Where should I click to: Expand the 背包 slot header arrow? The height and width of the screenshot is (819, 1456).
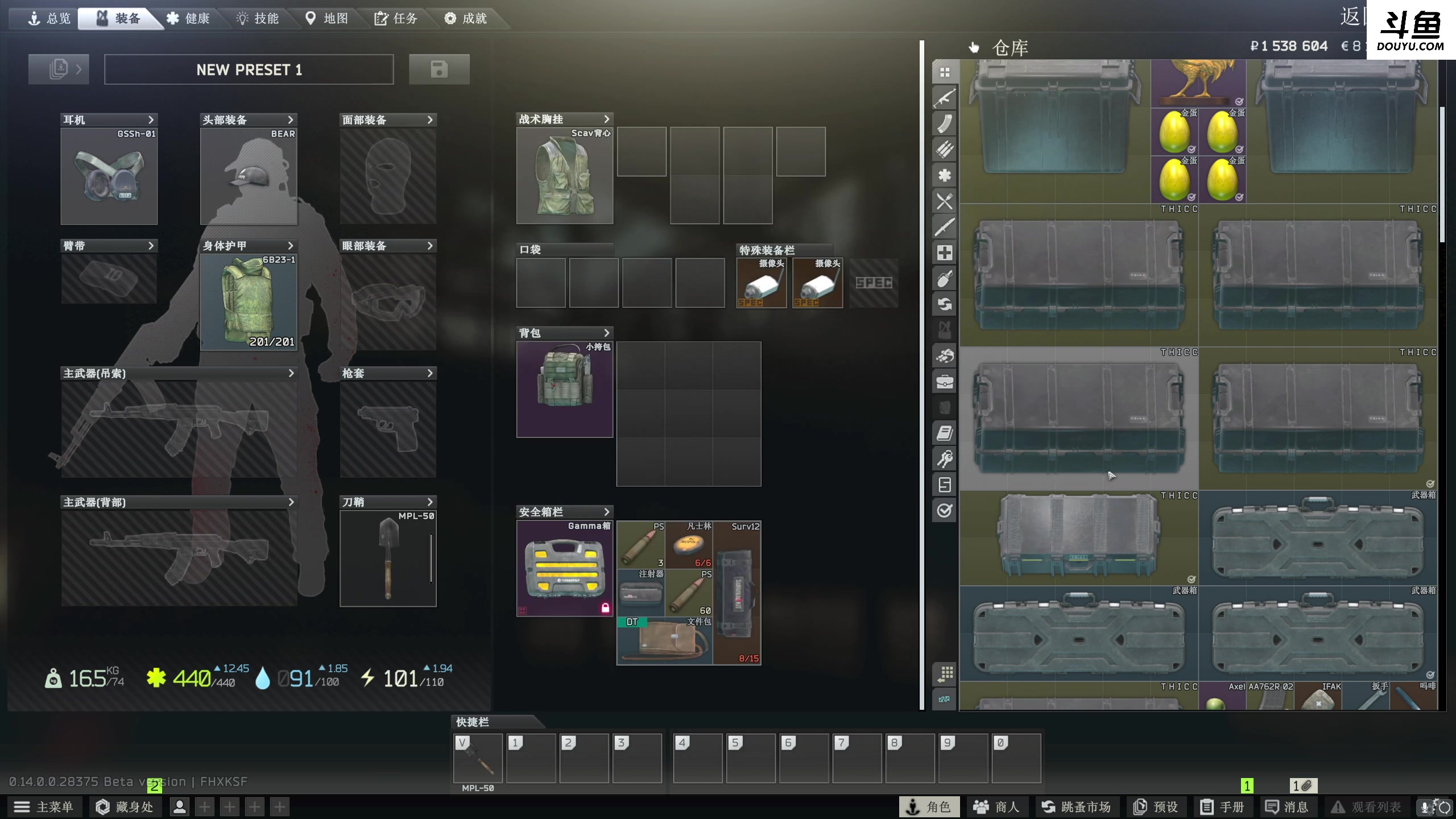606,333
